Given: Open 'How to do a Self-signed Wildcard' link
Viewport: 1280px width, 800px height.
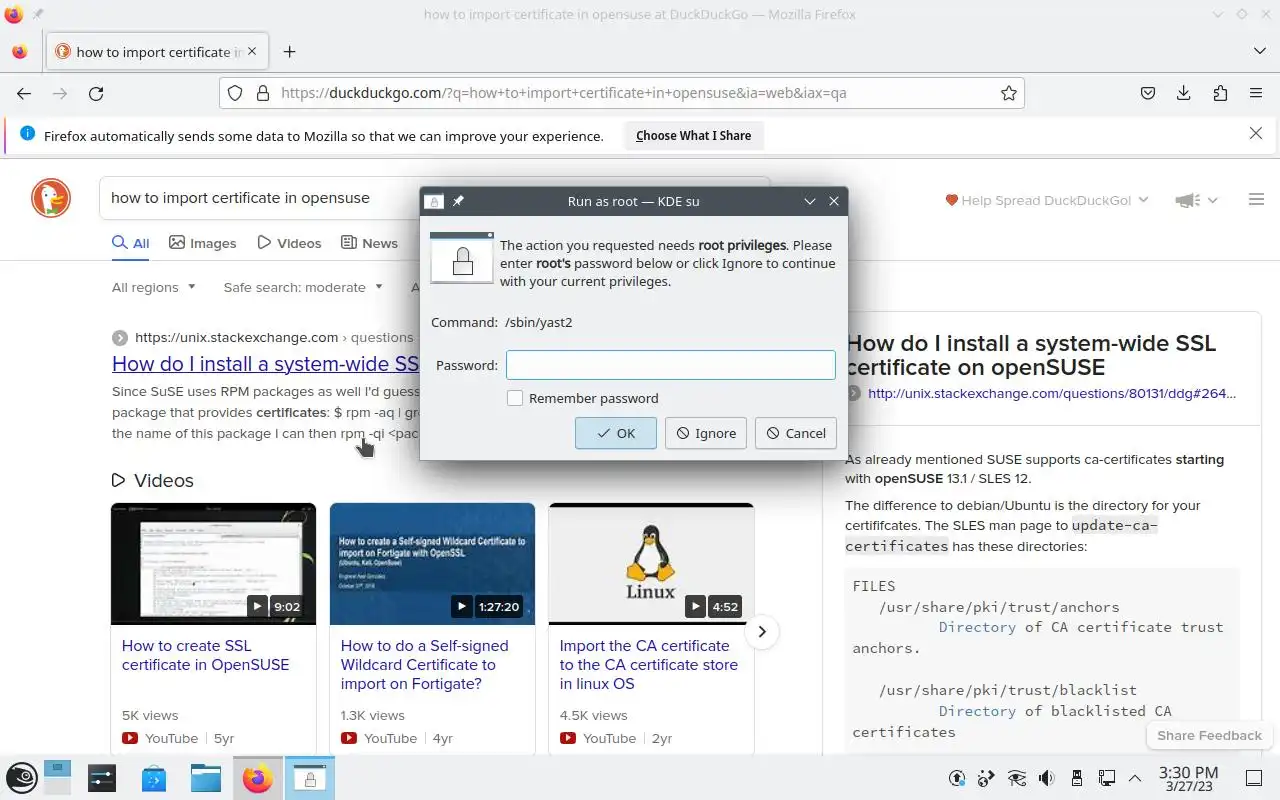Looking at the screenshot, I should [425, 664].
